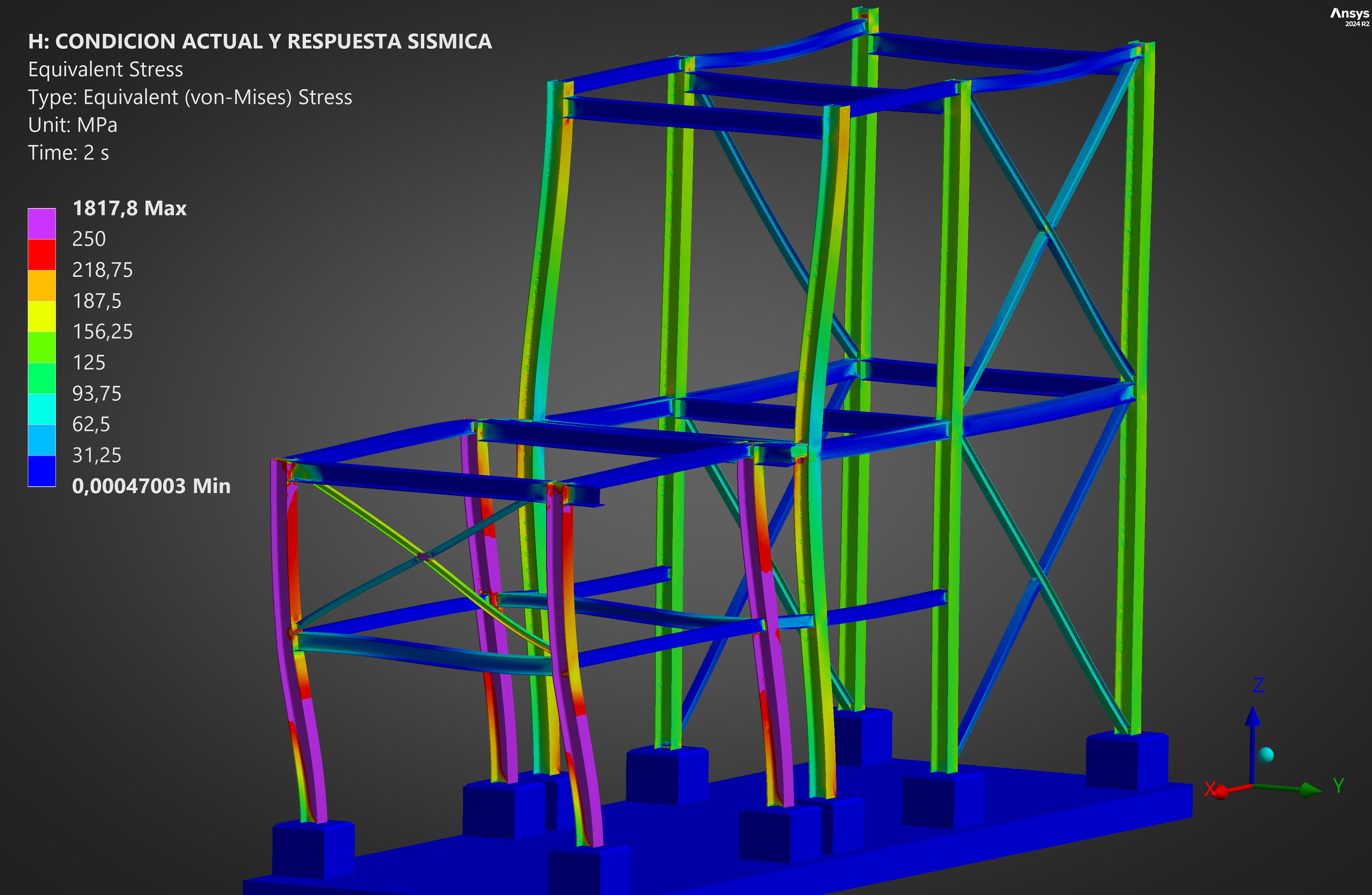Image resolution: width=1372 pixels, height=895 pixels.
Task: Click the Time: 2 s label
Action: click(68, 153)
